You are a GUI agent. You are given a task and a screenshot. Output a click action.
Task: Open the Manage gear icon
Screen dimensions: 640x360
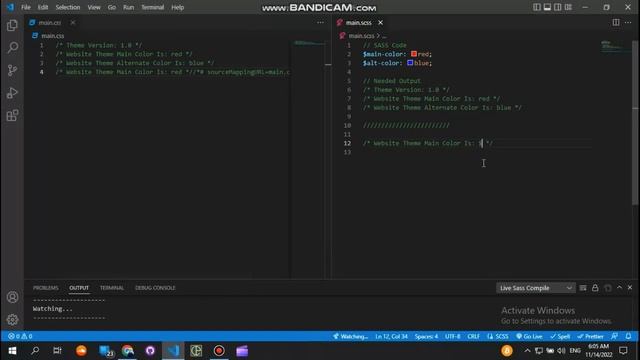(x=12, y=320)
